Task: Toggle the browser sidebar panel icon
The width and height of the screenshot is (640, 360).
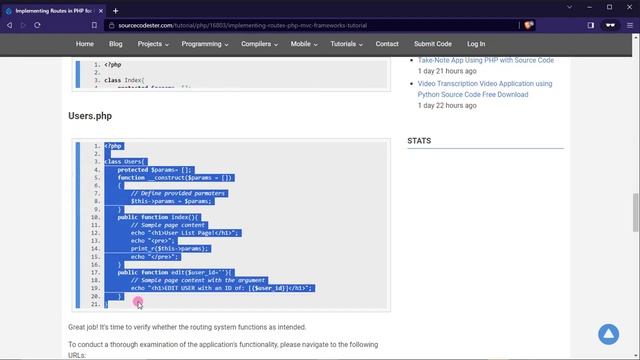Action: (591, 25)
